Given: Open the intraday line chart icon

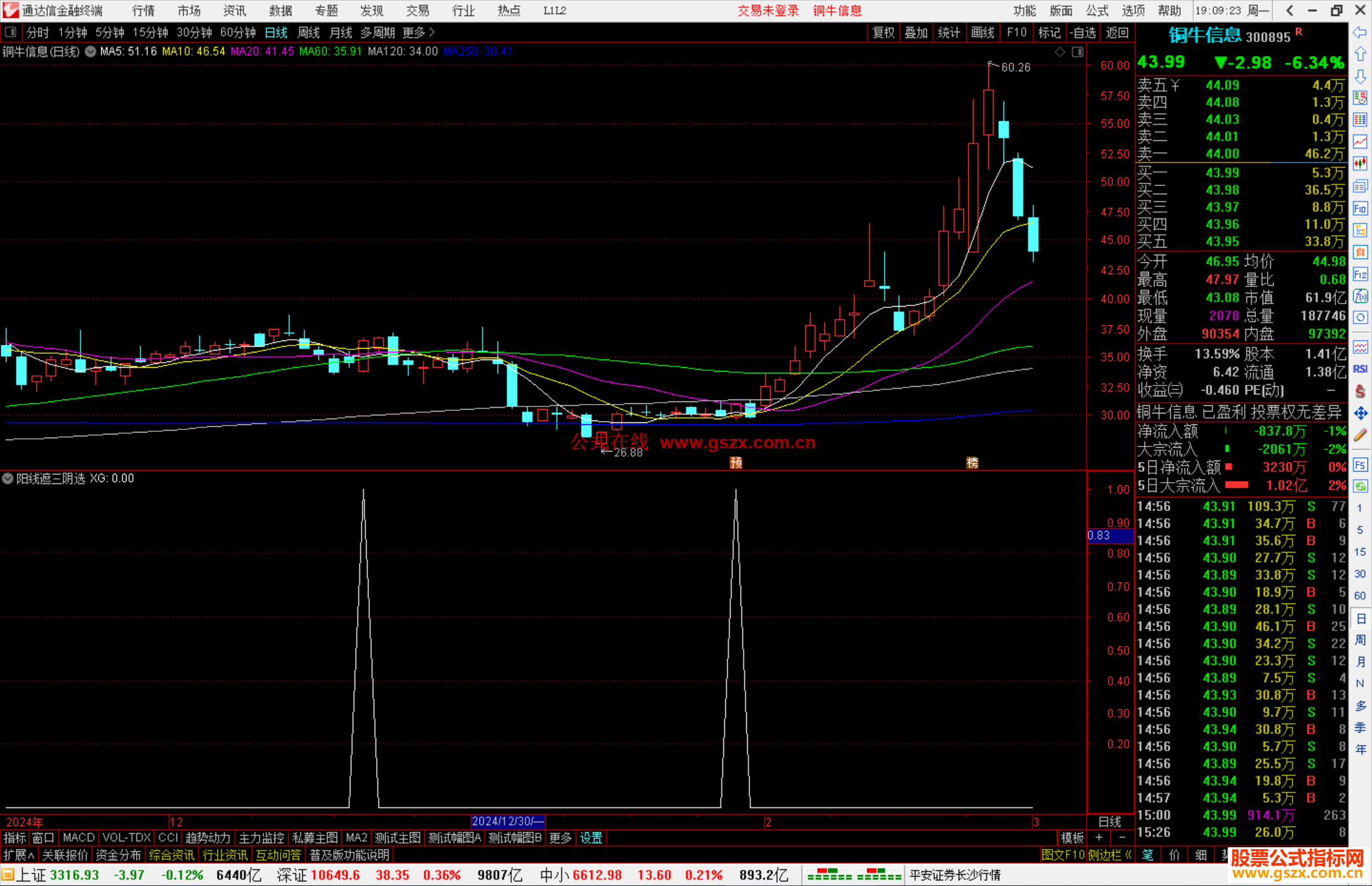Looking at the screenshot, I should 1360,142.
